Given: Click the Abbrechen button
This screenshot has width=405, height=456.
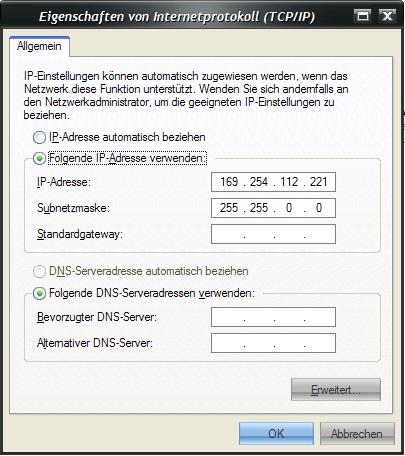Looking at the screenshot, I should 357,434.
